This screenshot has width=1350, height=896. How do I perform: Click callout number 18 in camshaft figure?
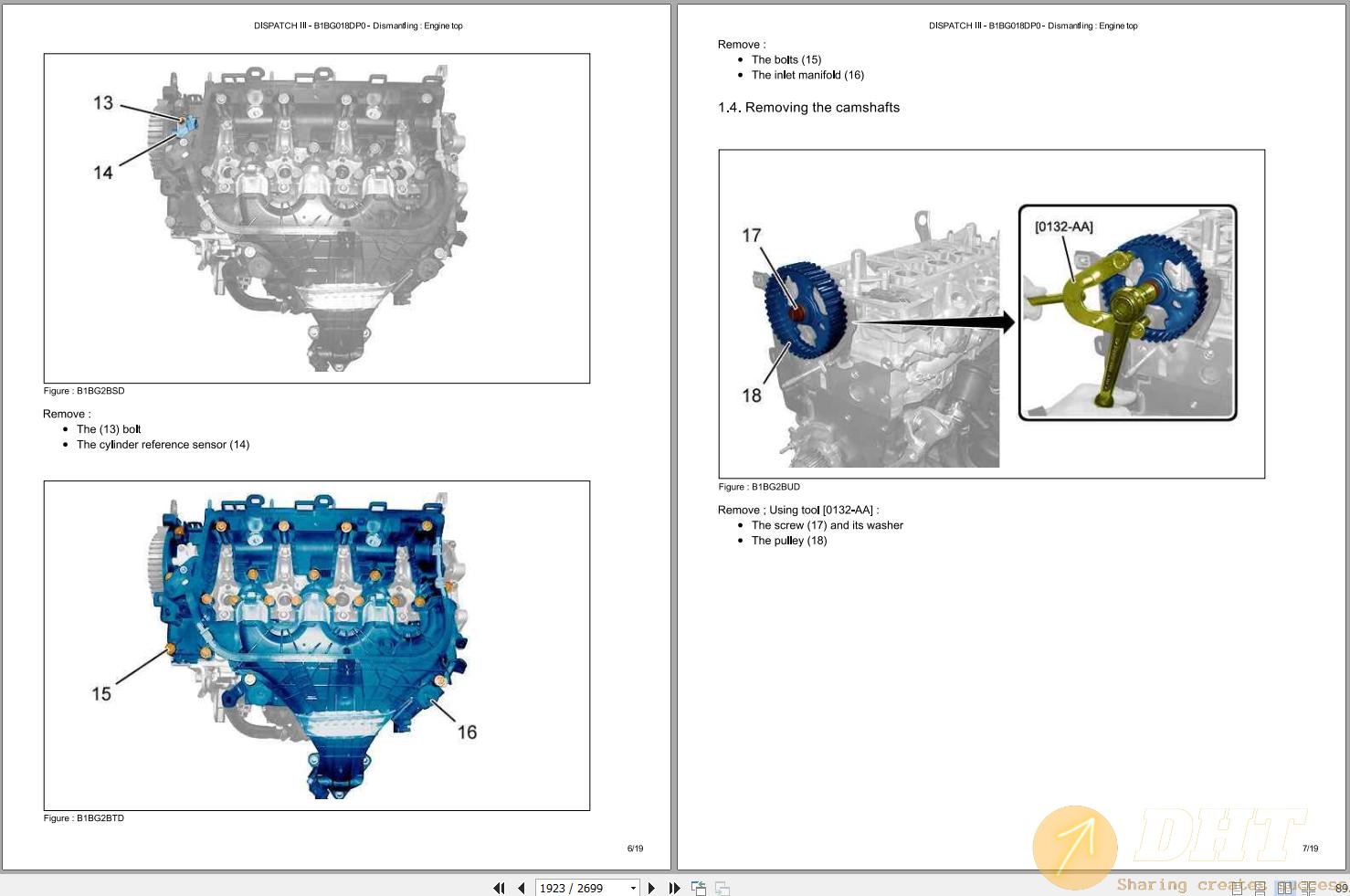[x=752, y=395]
